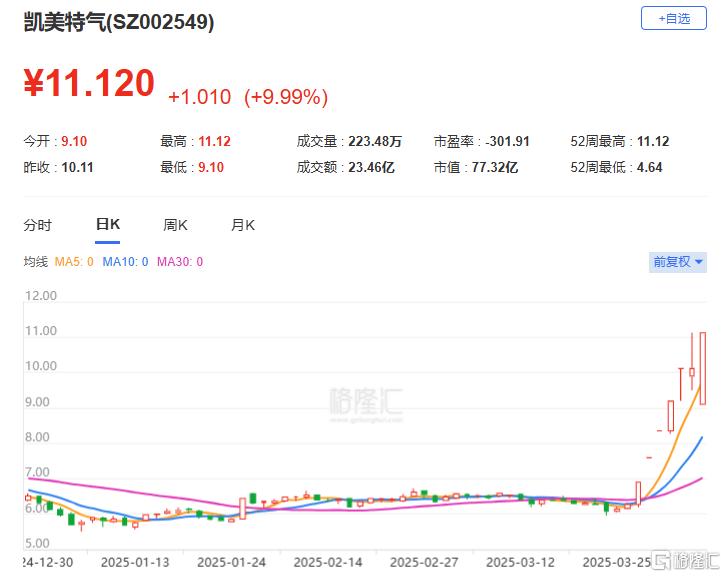Click the 成交量 value 223.48万
This screenshot has height=577, width=726.
click(375, 141)
